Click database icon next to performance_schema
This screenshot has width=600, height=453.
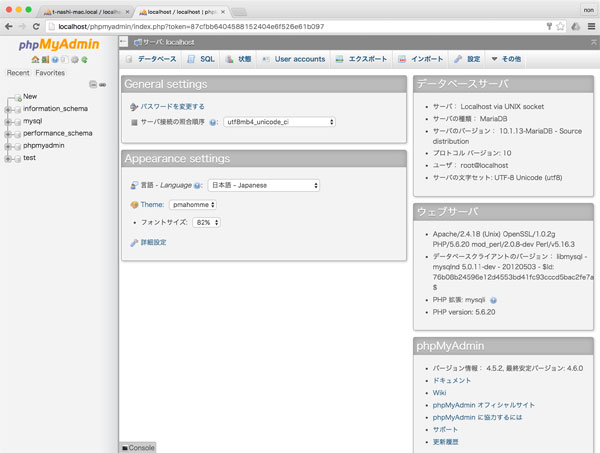tap(17, 134)
